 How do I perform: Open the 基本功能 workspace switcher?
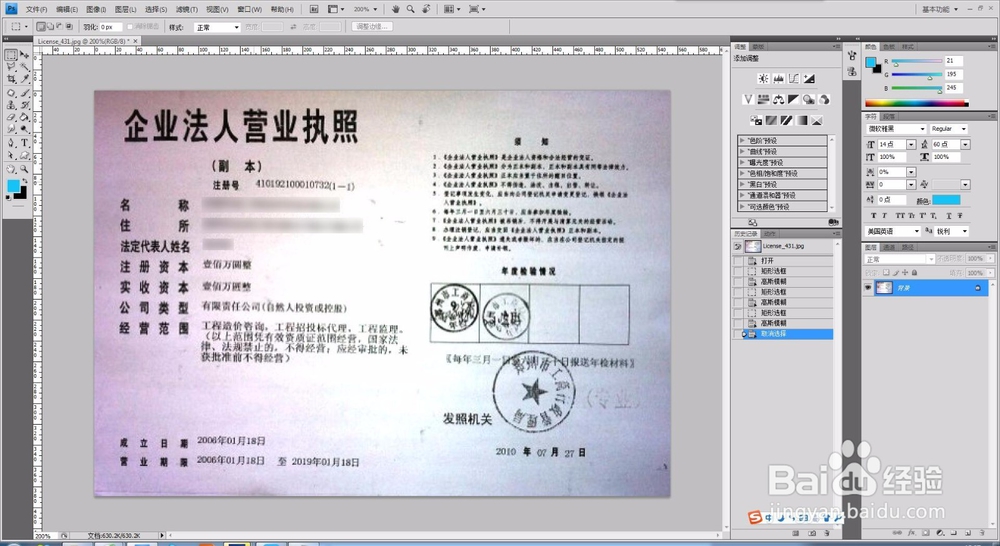pos(939,9)
